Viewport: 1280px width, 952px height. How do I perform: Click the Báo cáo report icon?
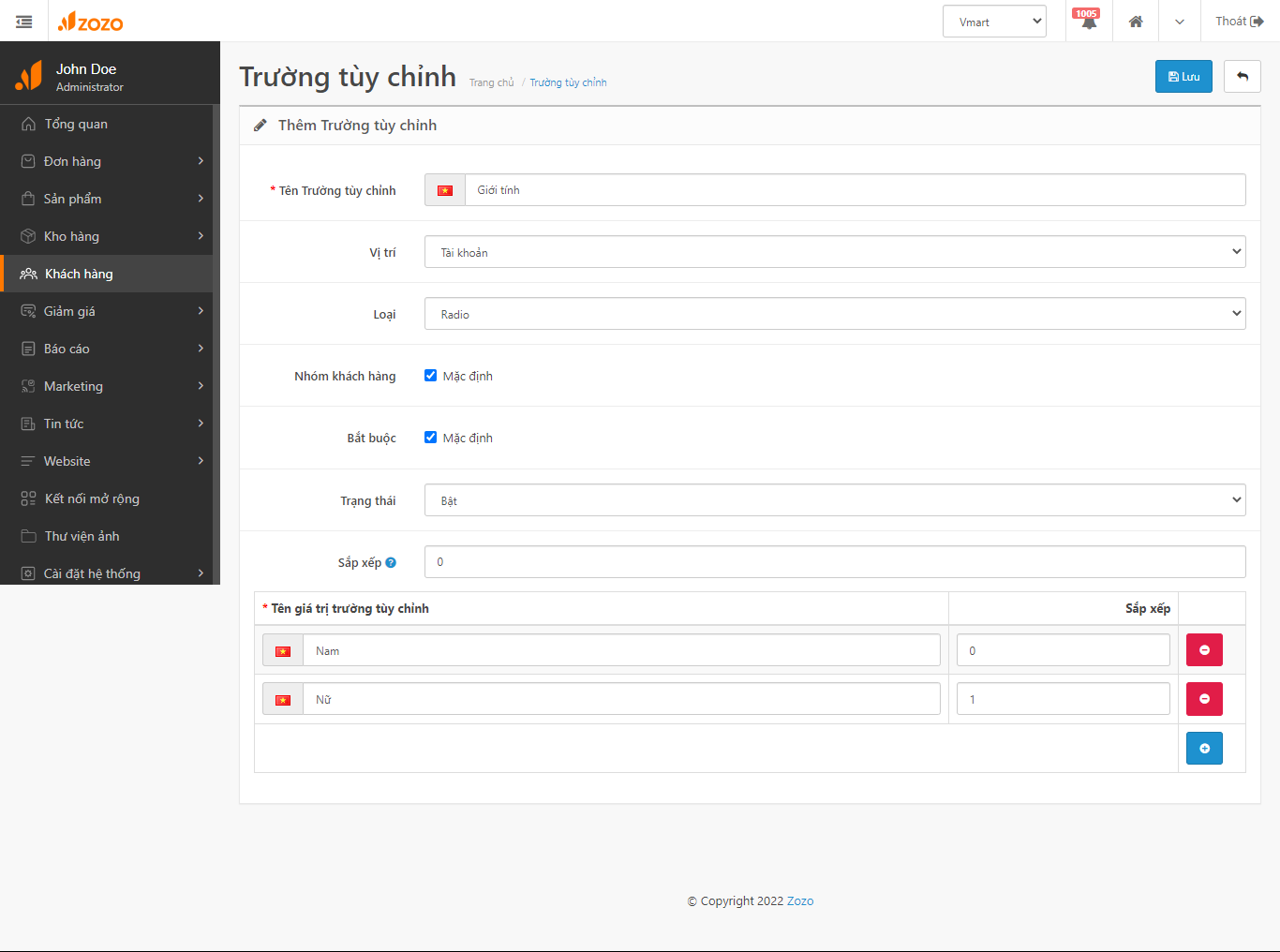[x=28, y=349]
